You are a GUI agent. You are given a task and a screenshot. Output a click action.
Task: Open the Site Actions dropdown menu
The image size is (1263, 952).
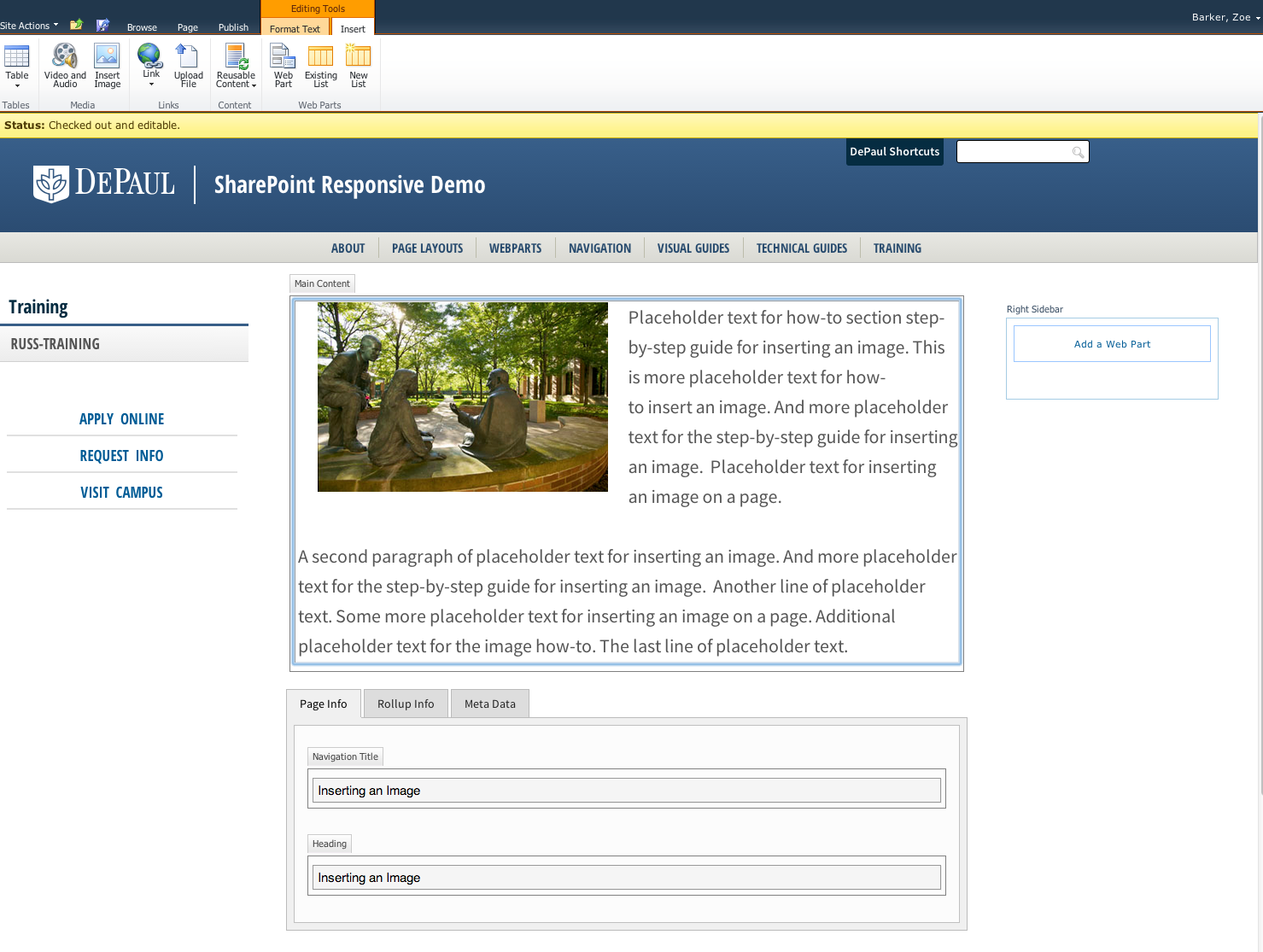(x=29, y=26)
